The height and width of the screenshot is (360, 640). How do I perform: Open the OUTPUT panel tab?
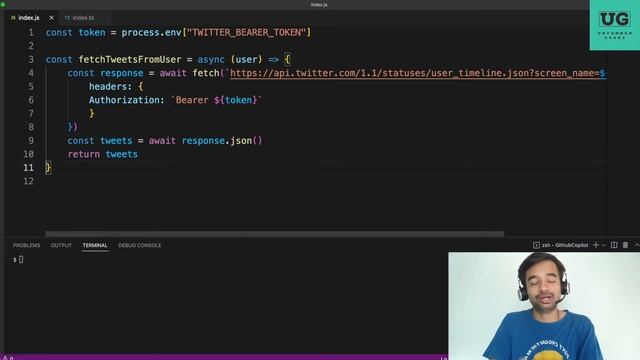[x=61, y=245]
